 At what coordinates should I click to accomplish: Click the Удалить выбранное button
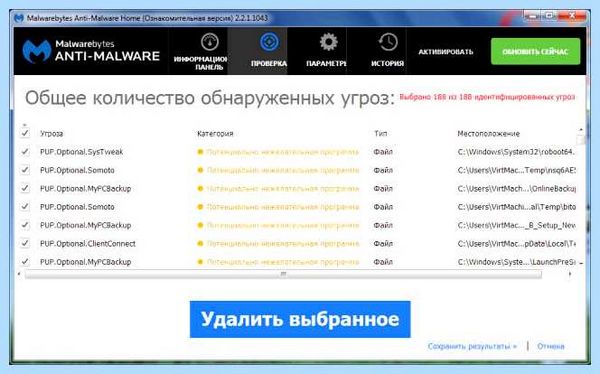300,319
